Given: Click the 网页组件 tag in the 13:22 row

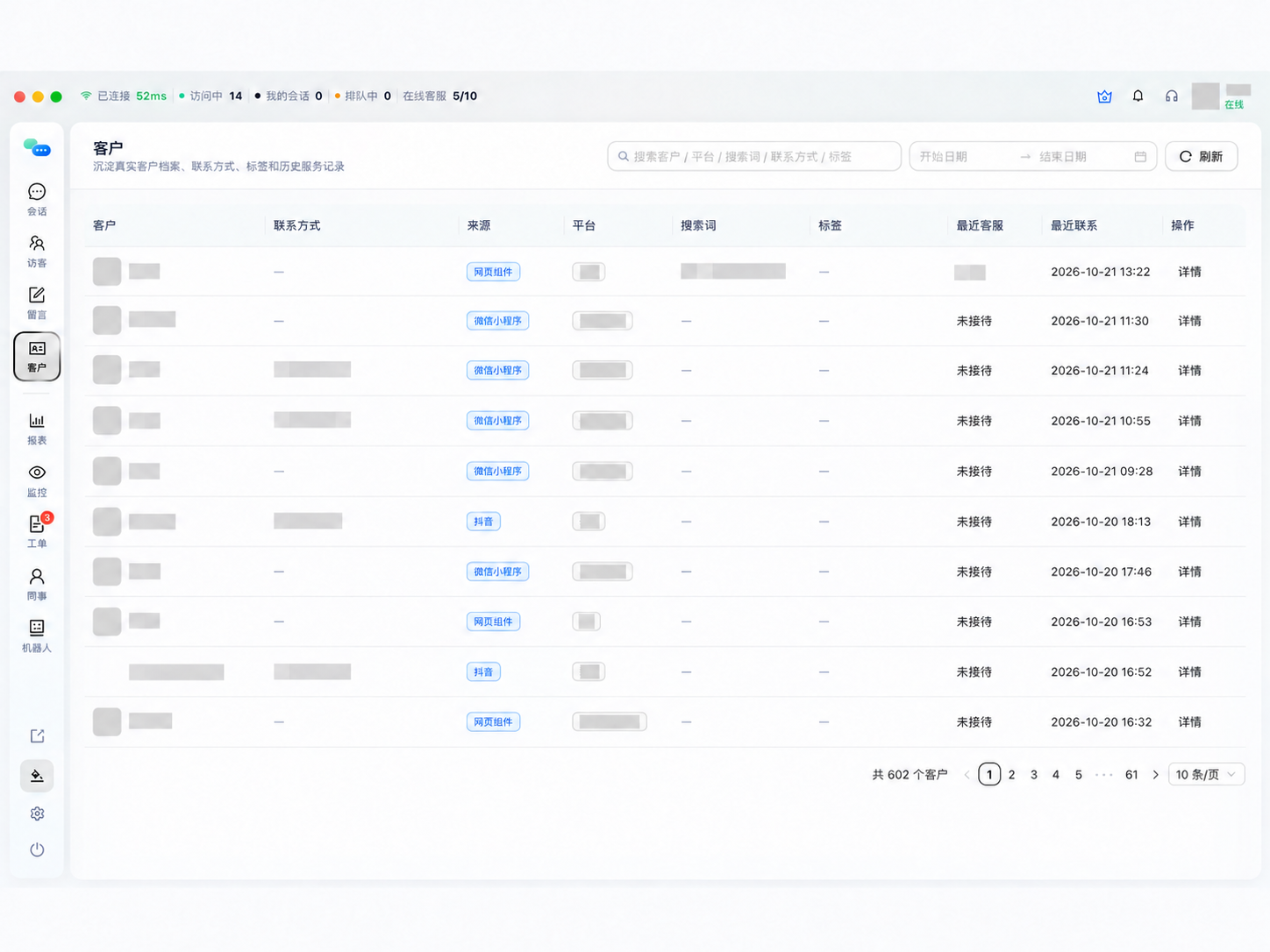Looking at the screenshot, I should click(493, 272).
